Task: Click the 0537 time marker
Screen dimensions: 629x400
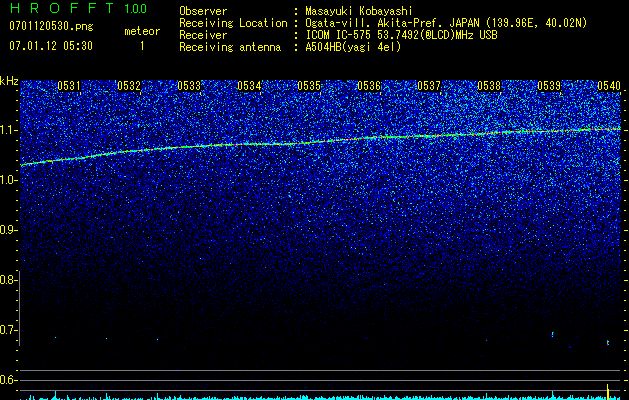Action: coord(429,85)
